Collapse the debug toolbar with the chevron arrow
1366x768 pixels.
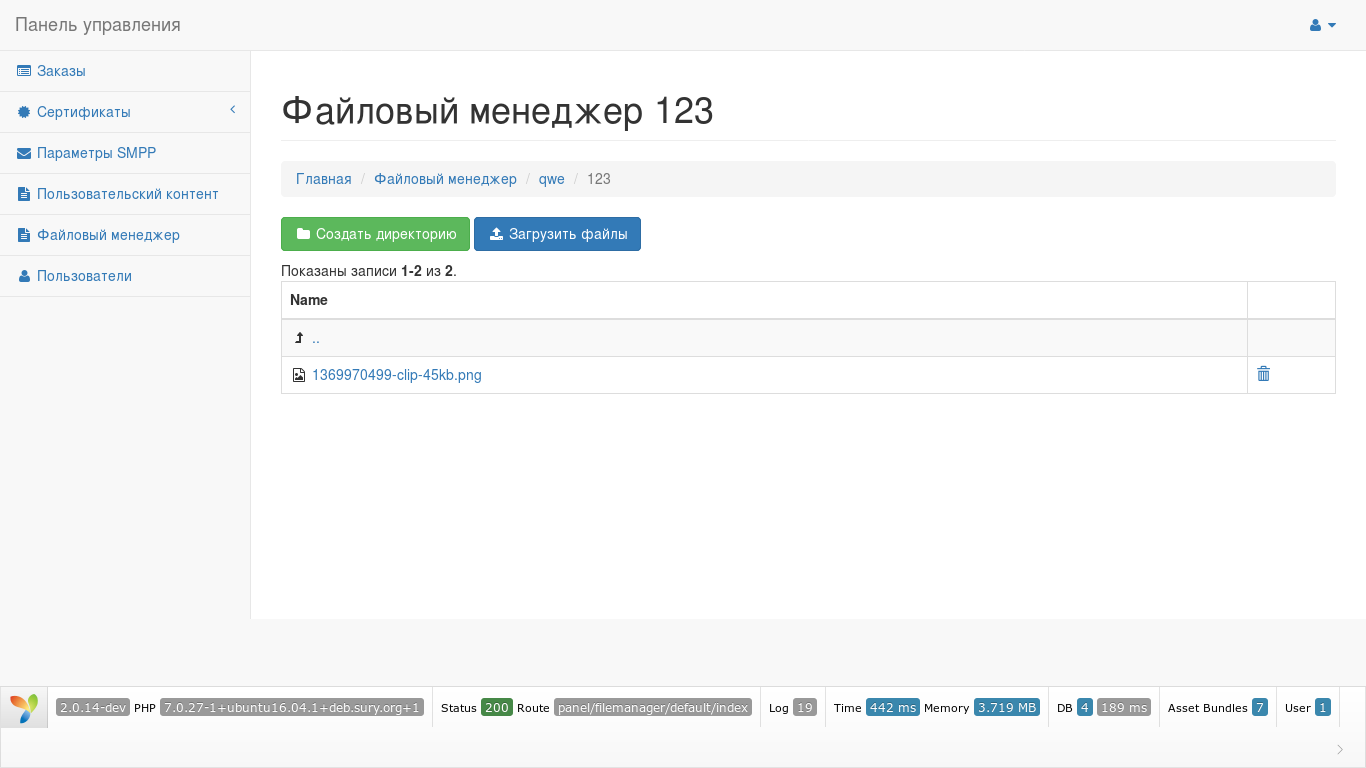tap(1341, 749)
